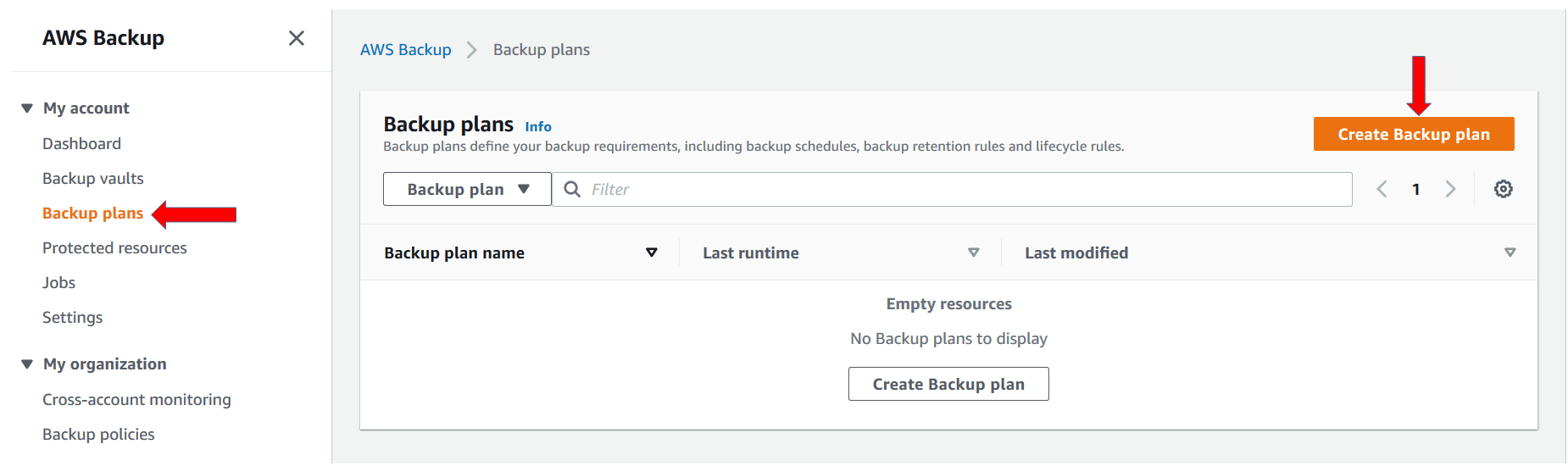Open Dashboard in the sidebar
Viewport: 1568px width, 466px height.
click(81, 144)
